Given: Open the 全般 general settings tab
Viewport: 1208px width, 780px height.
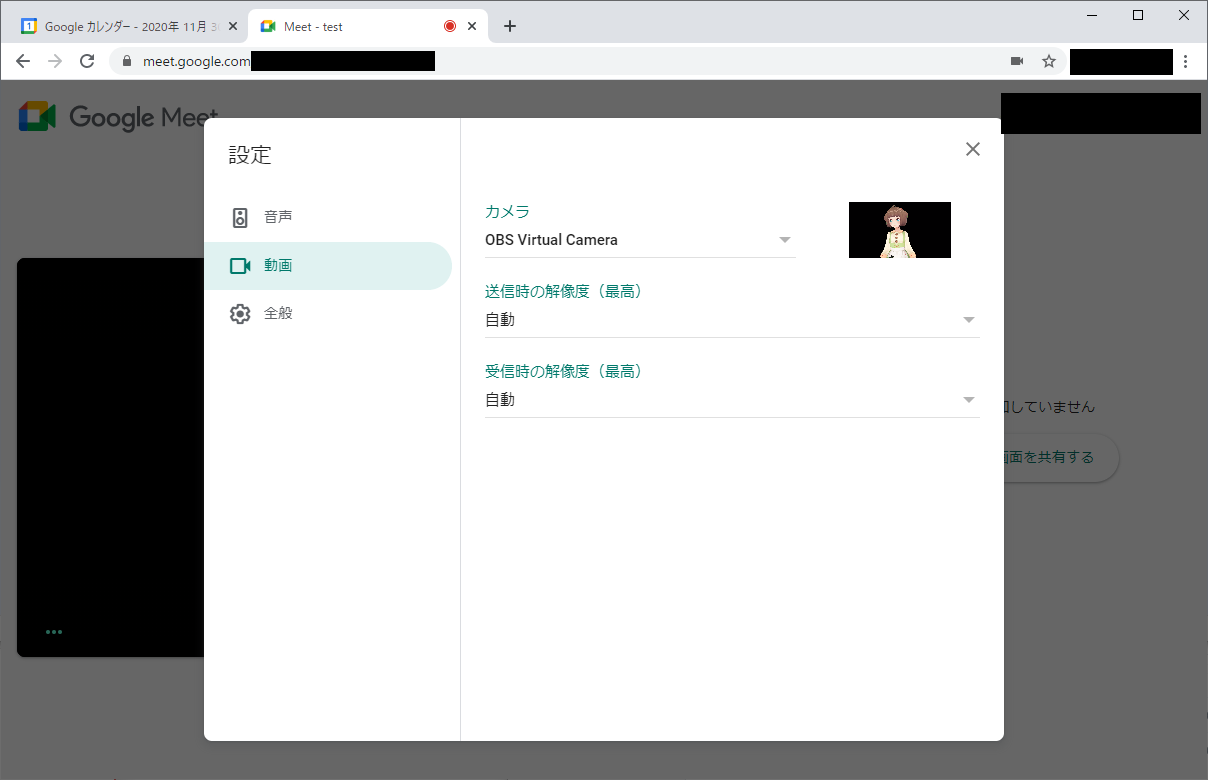Looking at the screenshot, I should click(328, 314).
